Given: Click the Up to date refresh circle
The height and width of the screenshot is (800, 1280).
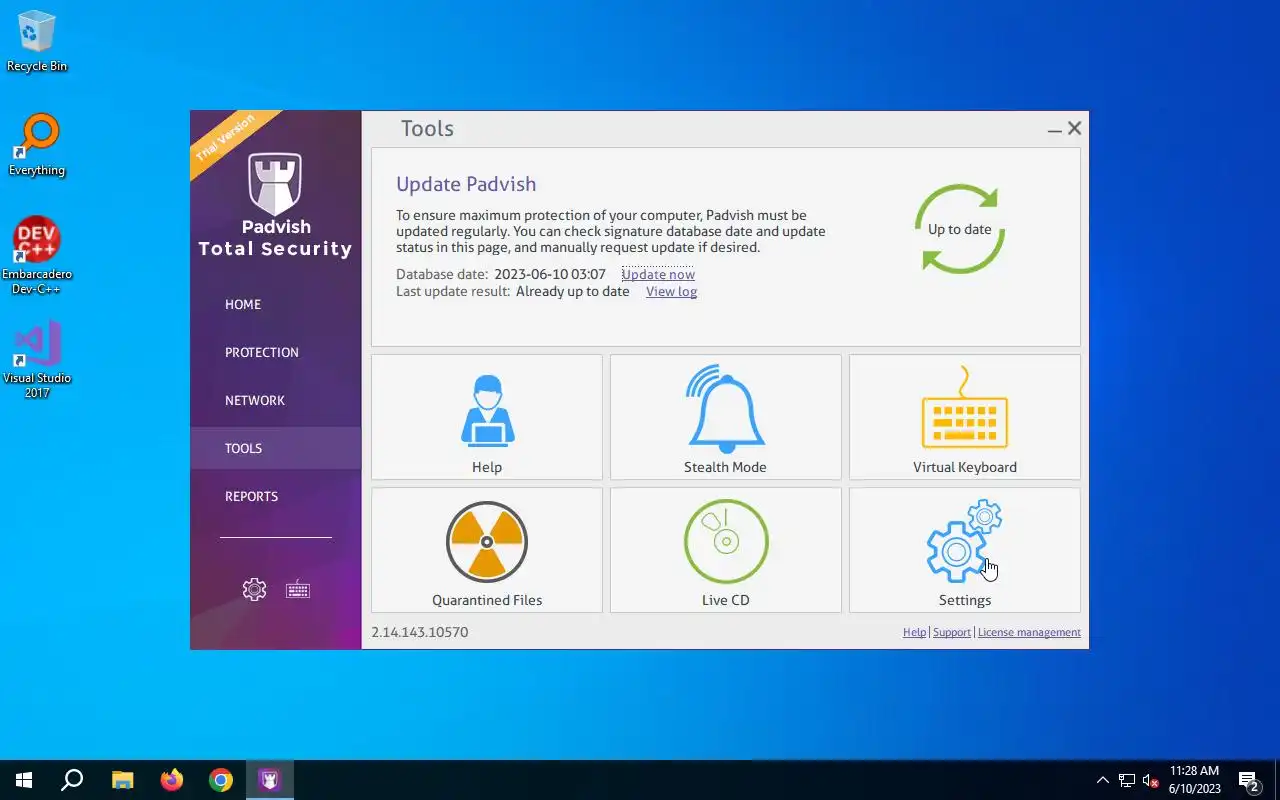Looking at the screenshot, I should [x=960, y=229].
